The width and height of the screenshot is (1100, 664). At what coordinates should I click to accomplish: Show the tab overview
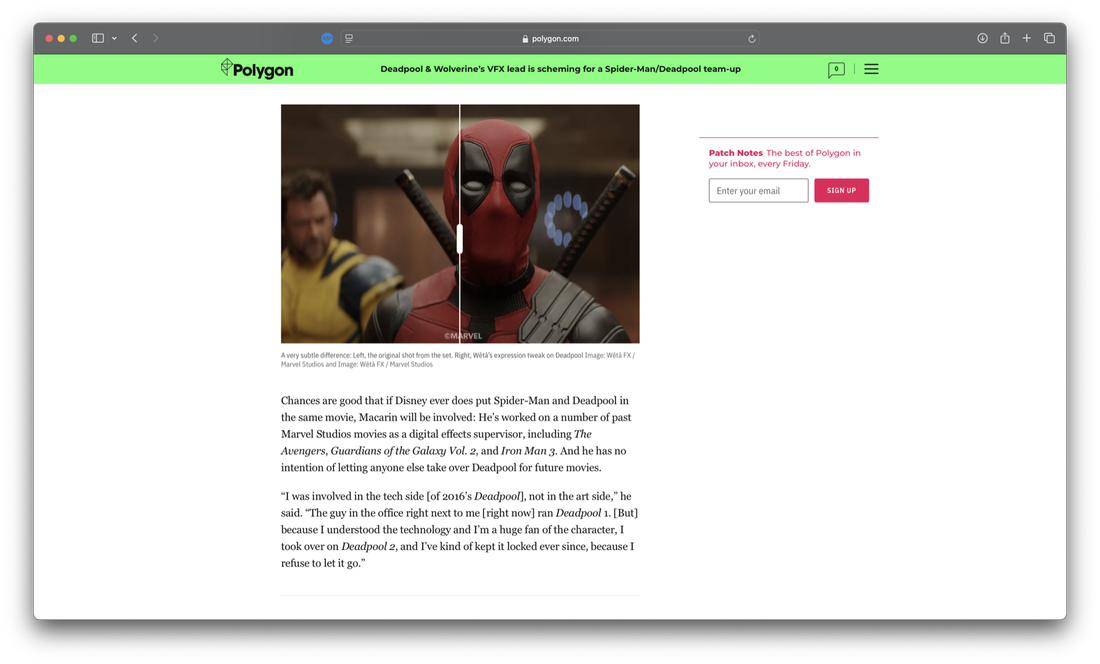(1049, 39)
